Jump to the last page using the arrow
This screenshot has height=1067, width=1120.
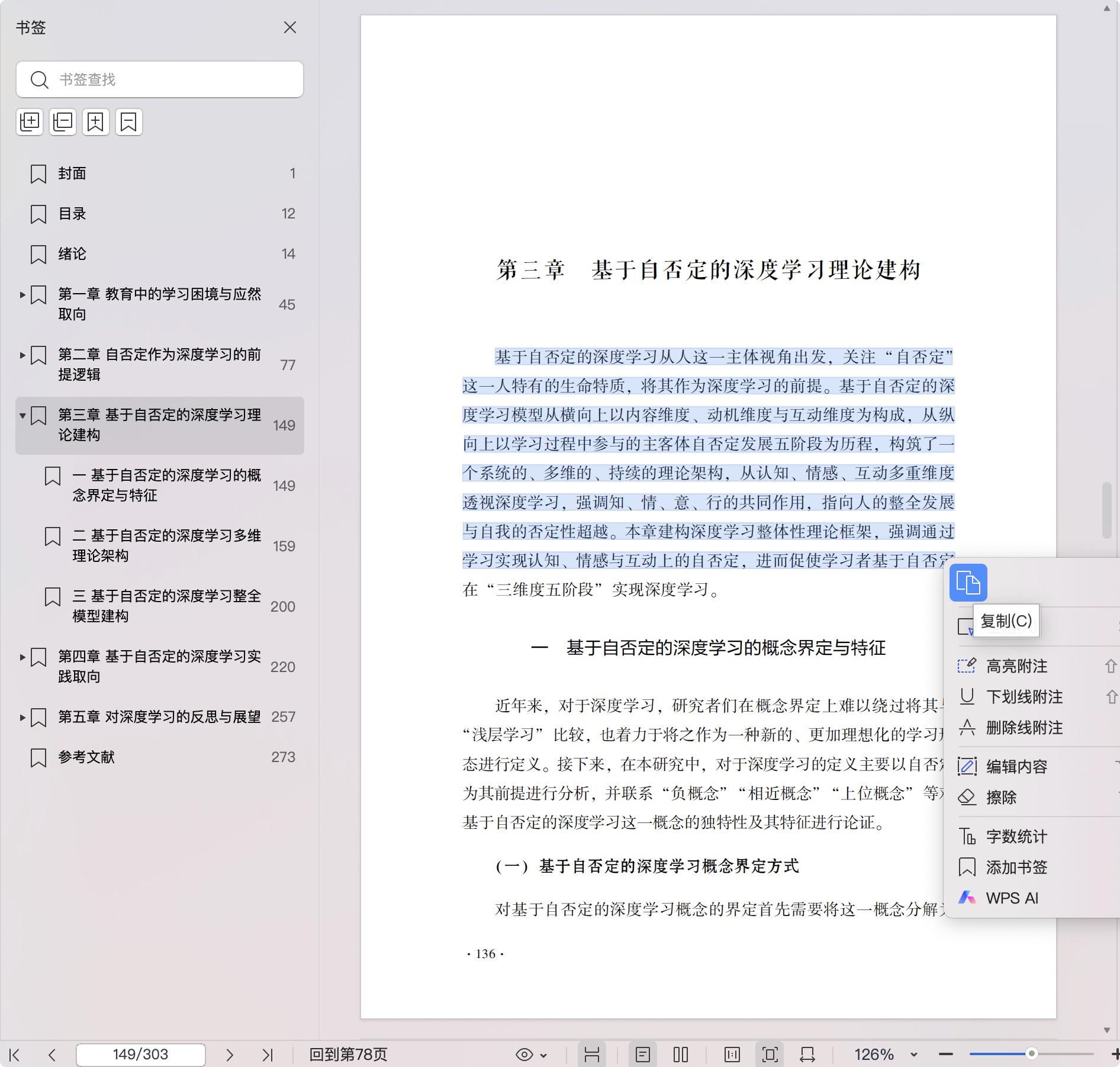pyautogui.click(x=268, y=1055)
